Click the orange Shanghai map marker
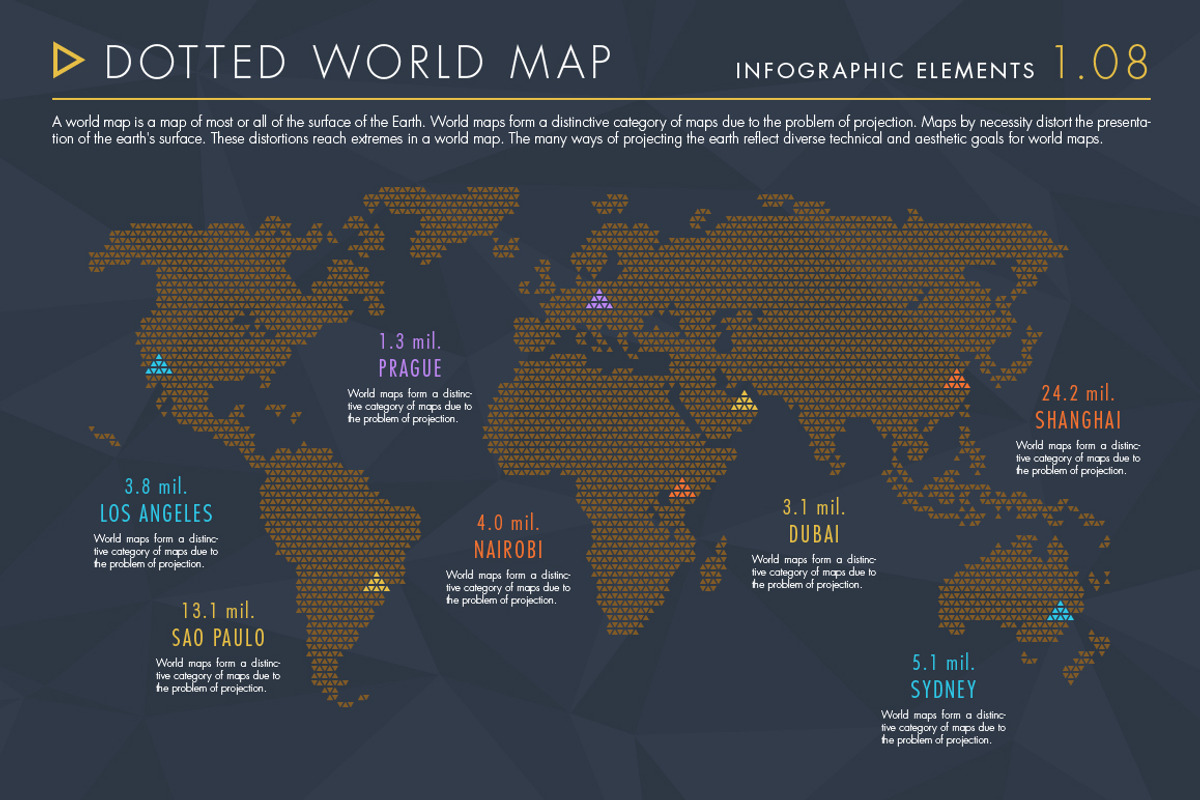The image size is (1200, 800). pos(956,377)
